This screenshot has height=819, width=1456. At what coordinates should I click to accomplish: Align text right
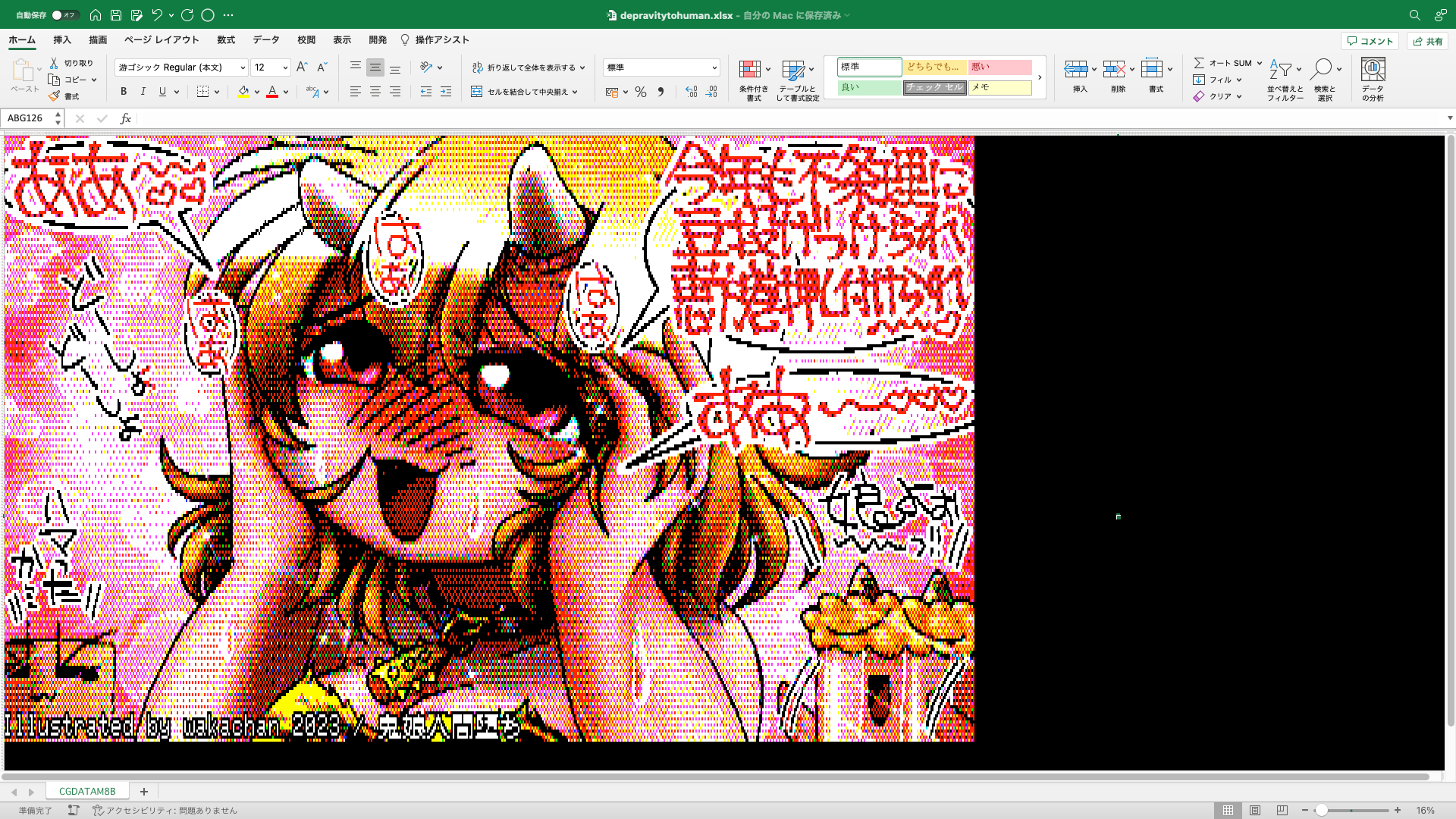(395, 92)
